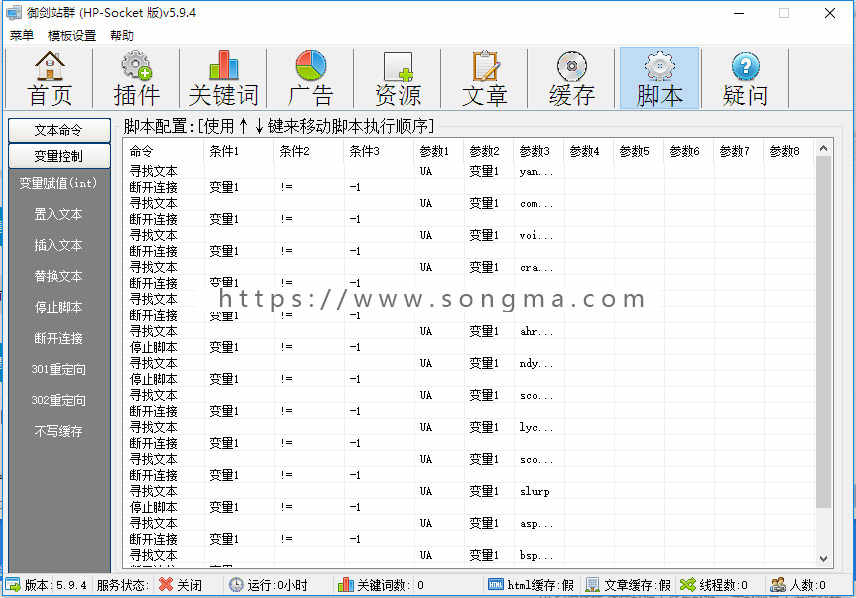
Task: Click the 关键词数 chart status icon
Action: [346, 585]
